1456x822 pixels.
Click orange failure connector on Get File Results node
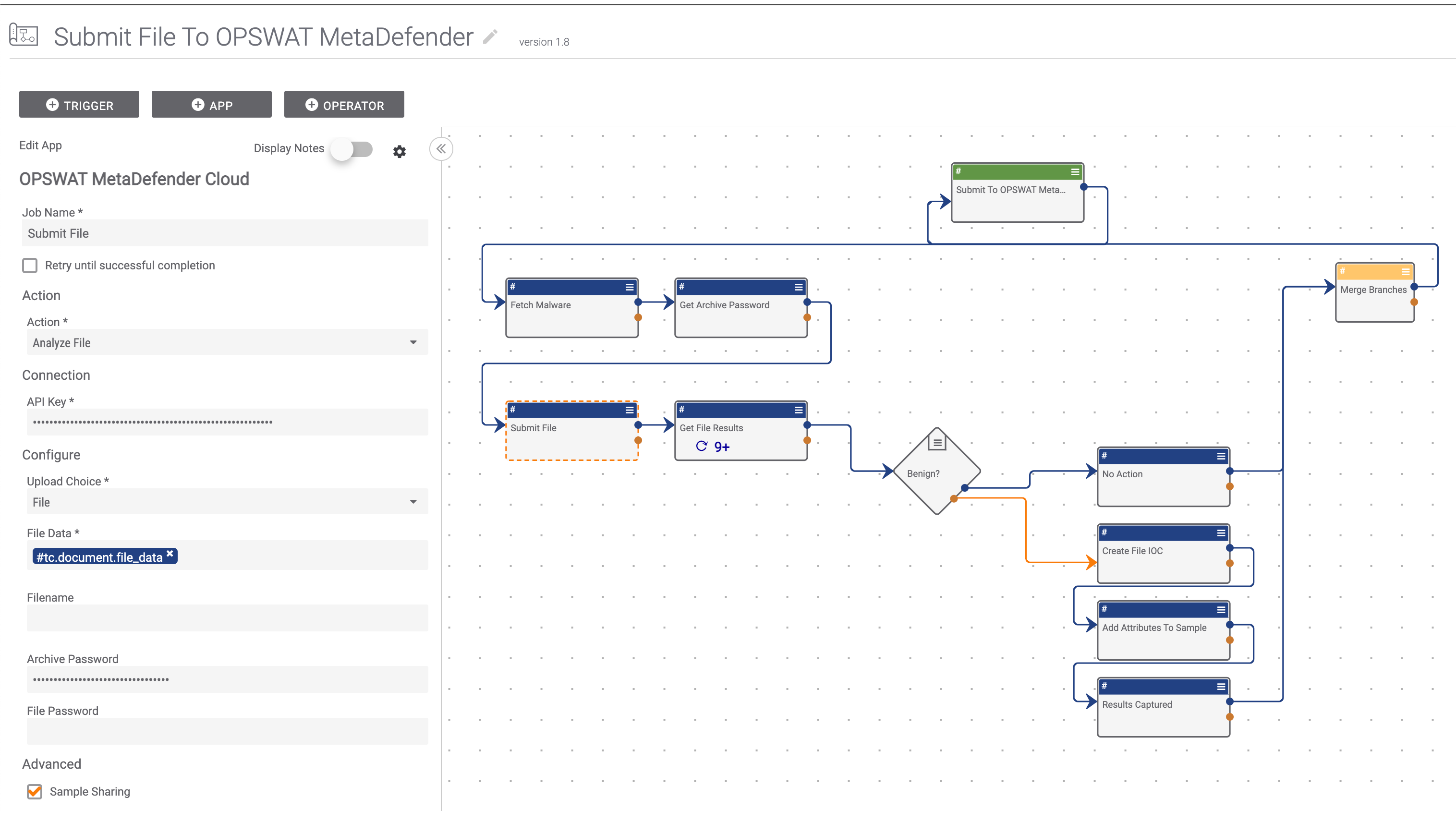pos(807,440)
